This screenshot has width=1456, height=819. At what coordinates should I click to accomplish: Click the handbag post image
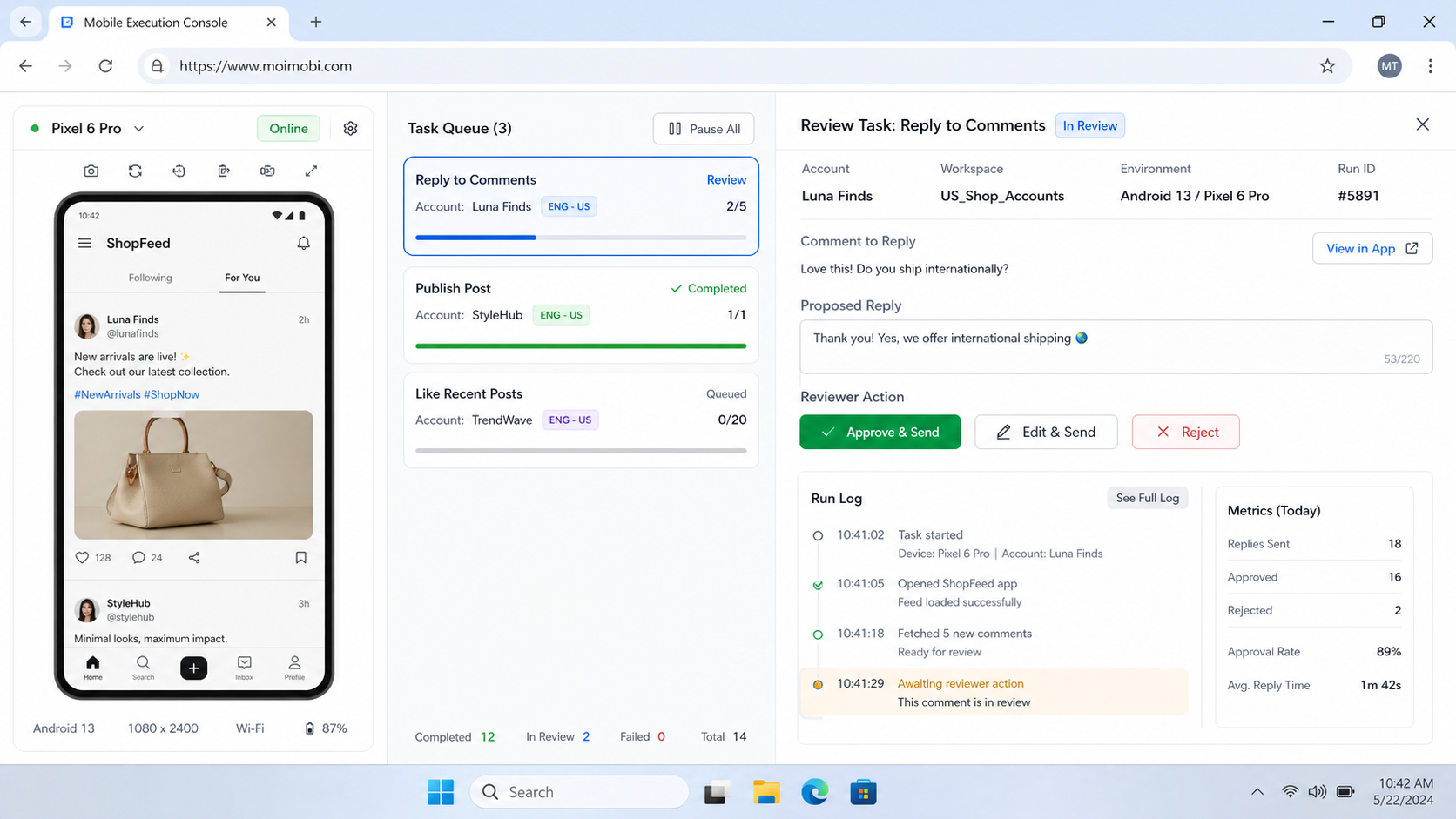tap(193, 475)
